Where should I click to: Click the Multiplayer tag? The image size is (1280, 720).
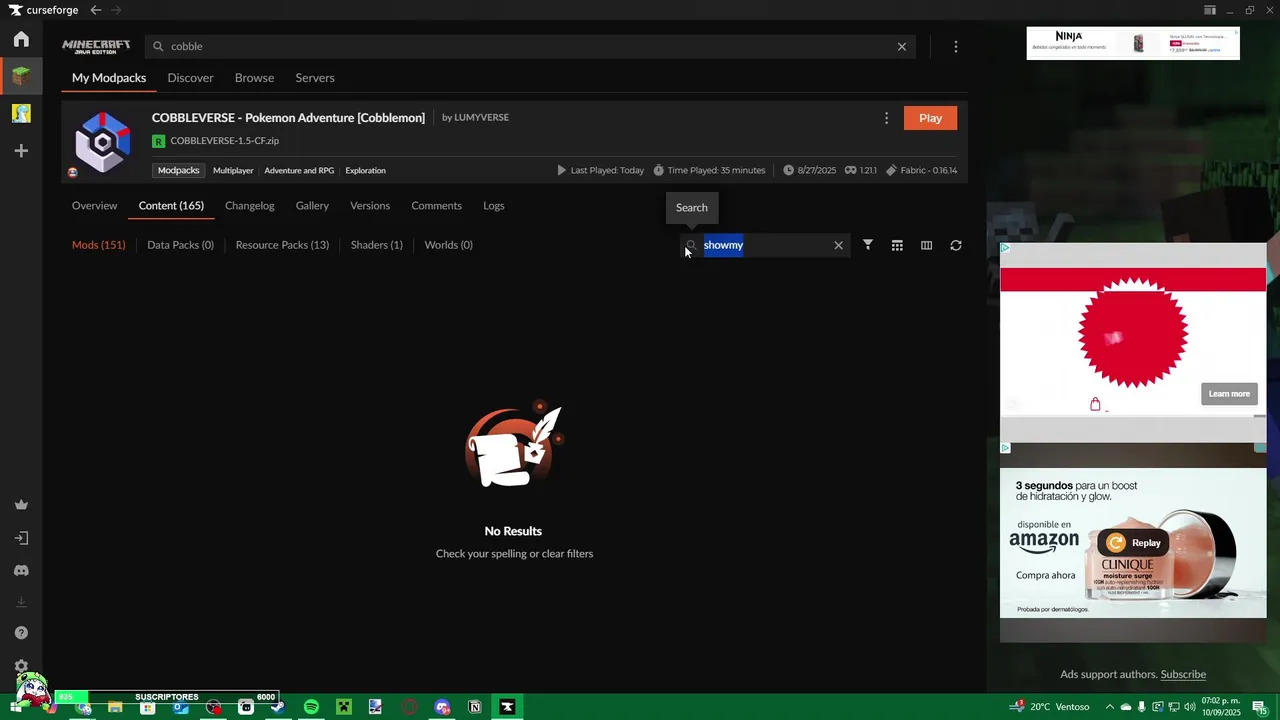click(233, 170)
